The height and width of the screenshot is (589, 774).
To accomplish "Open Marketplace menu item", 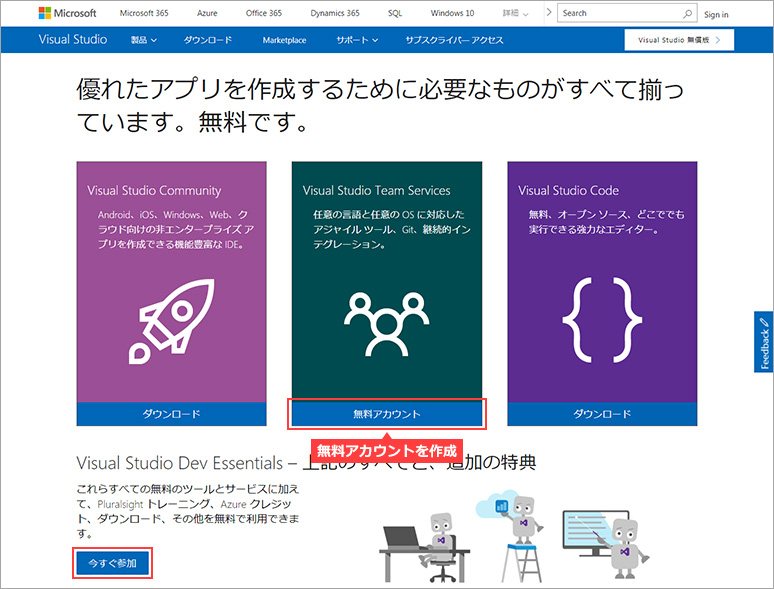I will click(x=284, y=40).
